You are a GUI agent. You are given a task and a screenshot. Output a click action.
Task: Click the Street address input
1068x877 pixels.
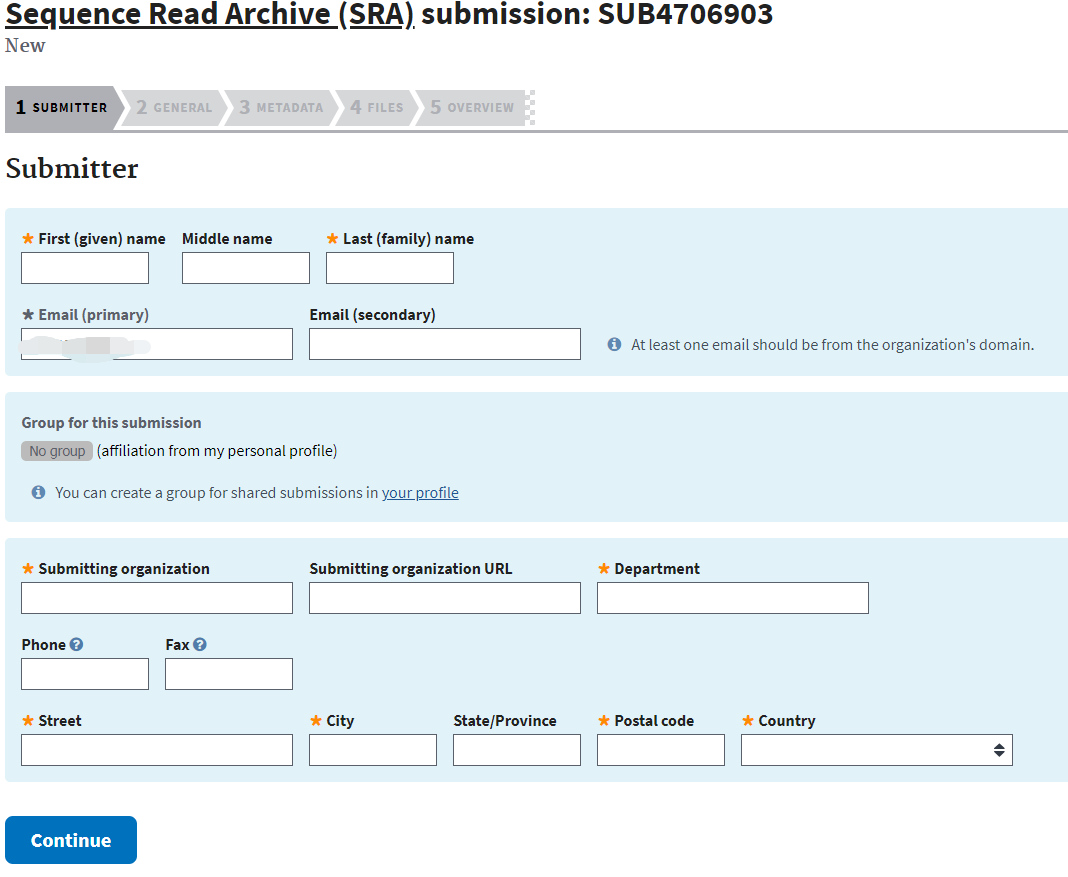click(x=157, y=750)
